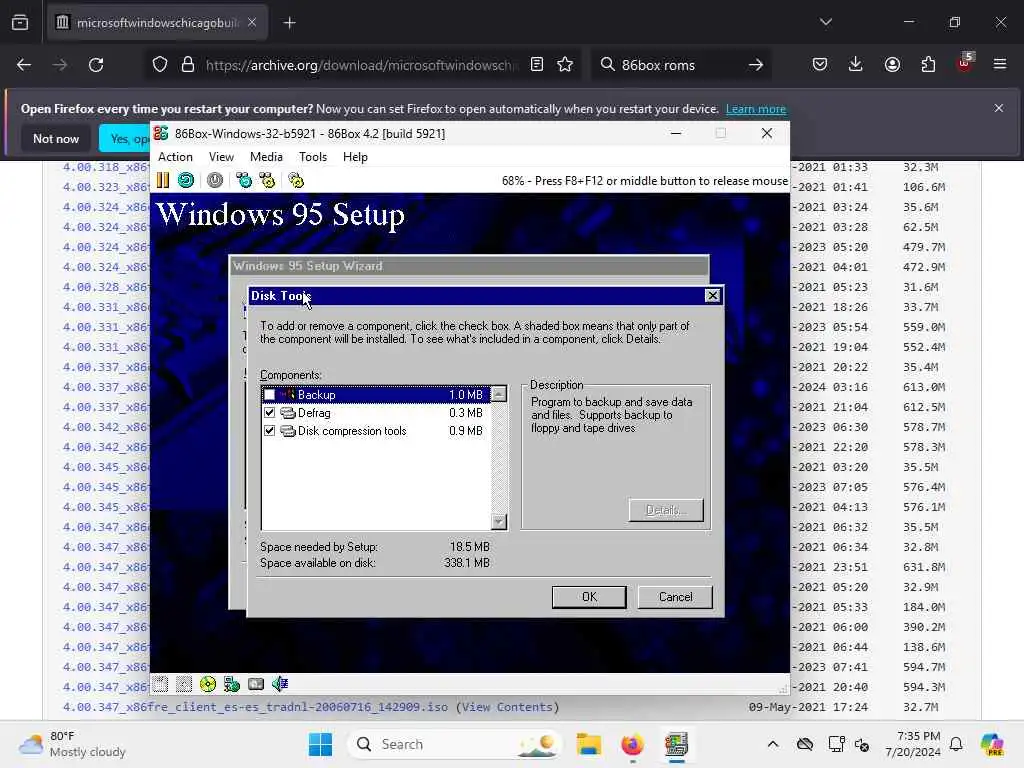The image size is (1024, 768).
Task: Click the sound speaker status icon
Action: pos(280,684)
